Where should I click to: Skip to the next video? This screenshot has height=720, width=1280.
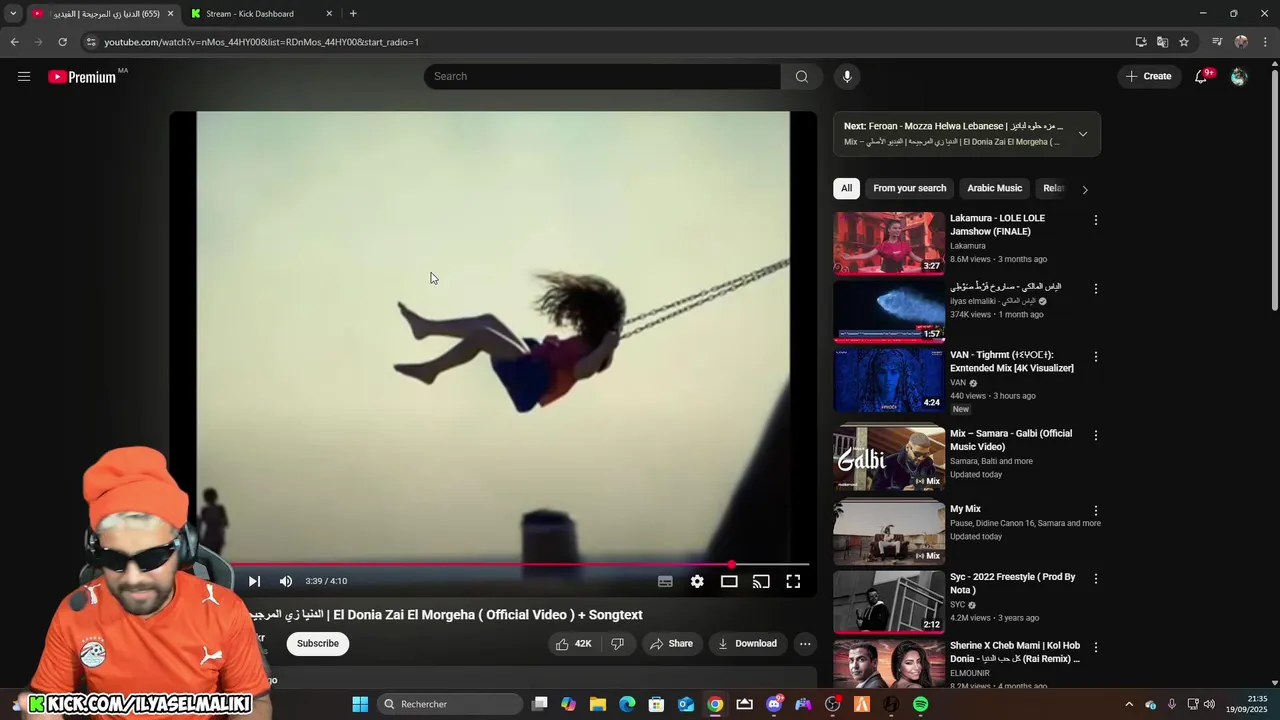pyautogui.click(x=254, y=581)
